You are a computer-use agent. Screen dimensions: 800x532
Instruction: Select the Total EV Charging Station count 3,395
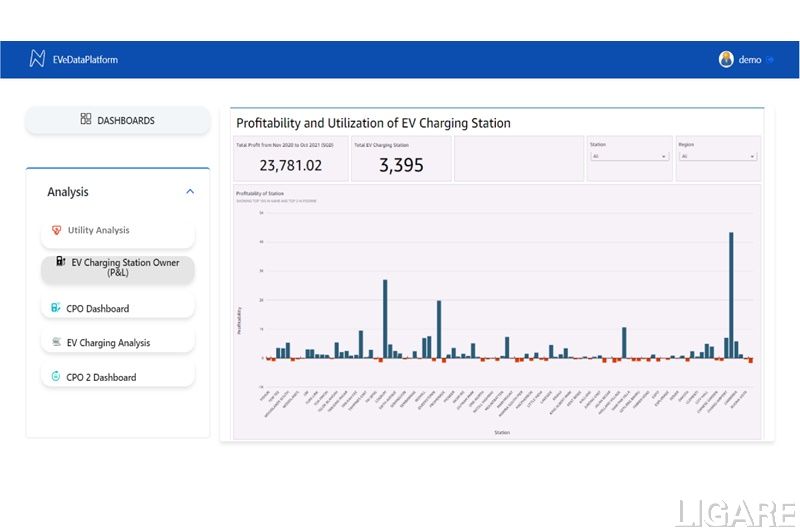point(401,166)
